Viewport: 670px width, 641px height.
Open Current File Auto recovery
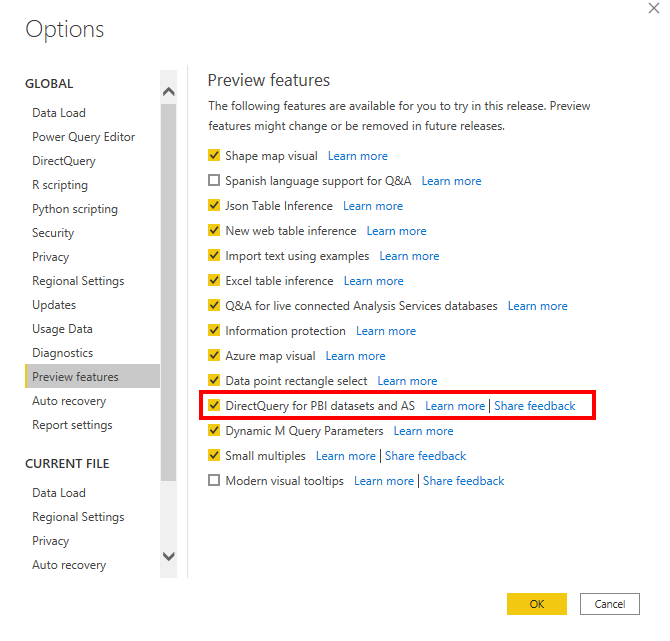point(69,565)
